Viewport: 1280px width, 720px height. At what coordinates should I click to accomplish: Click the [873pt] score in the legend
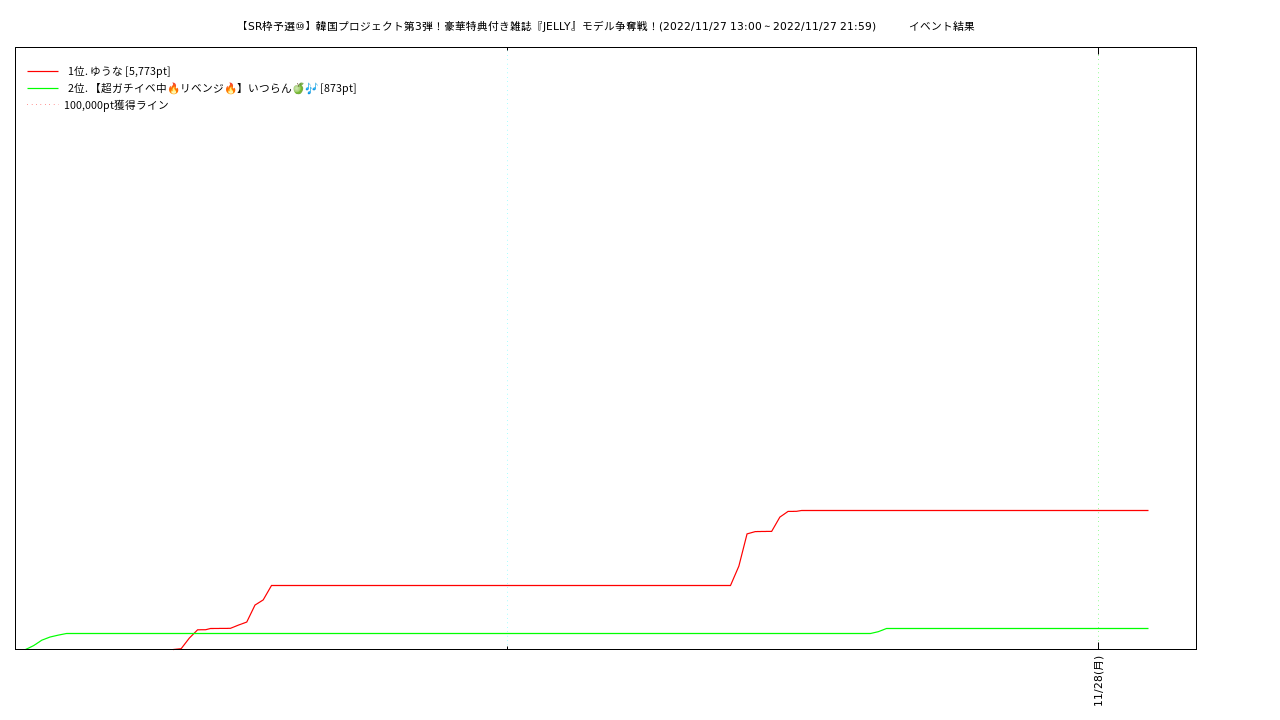(x=338, y=89)
